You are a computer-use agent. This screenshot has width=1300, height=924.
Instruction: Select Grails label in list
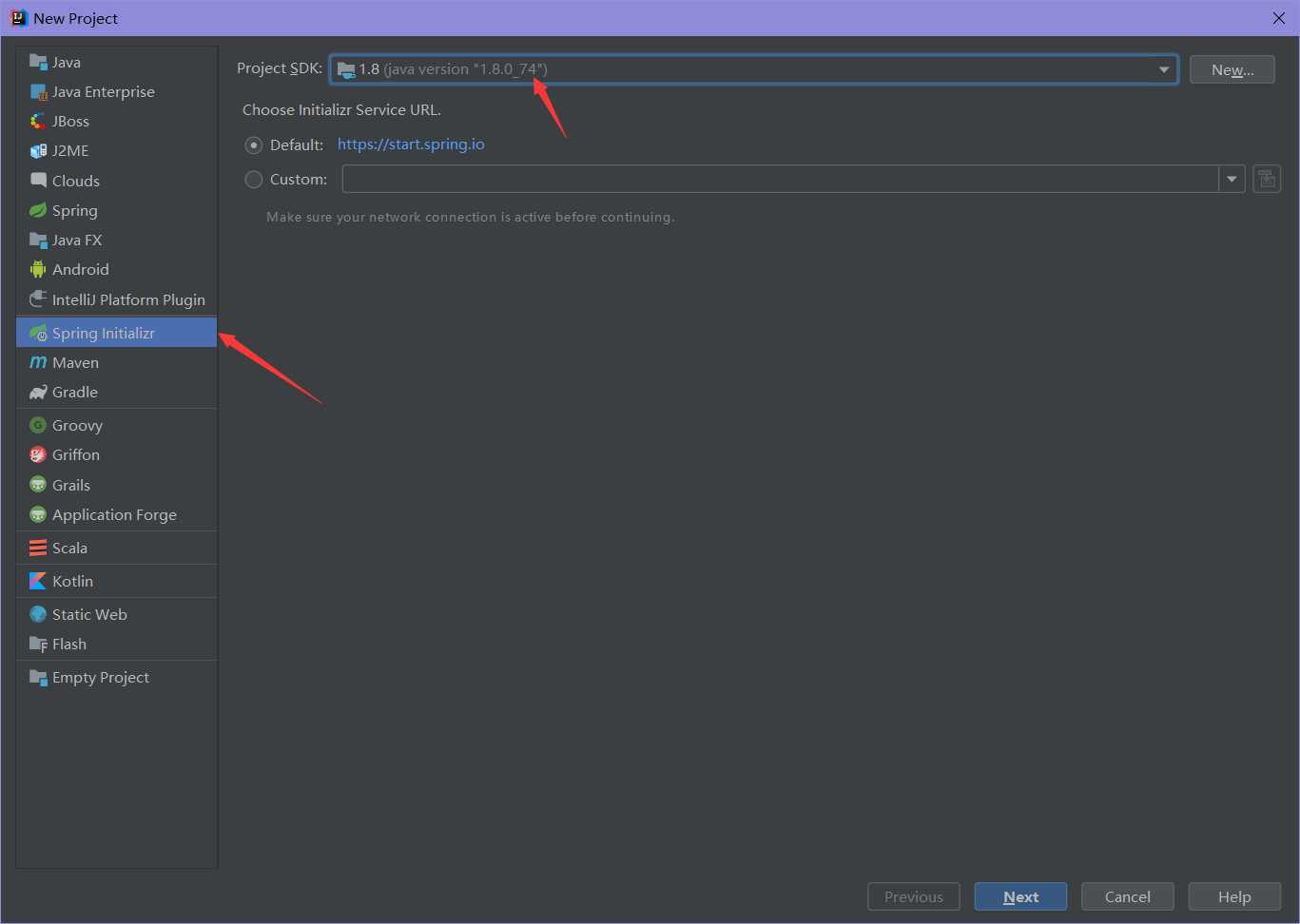coord(71,485)
